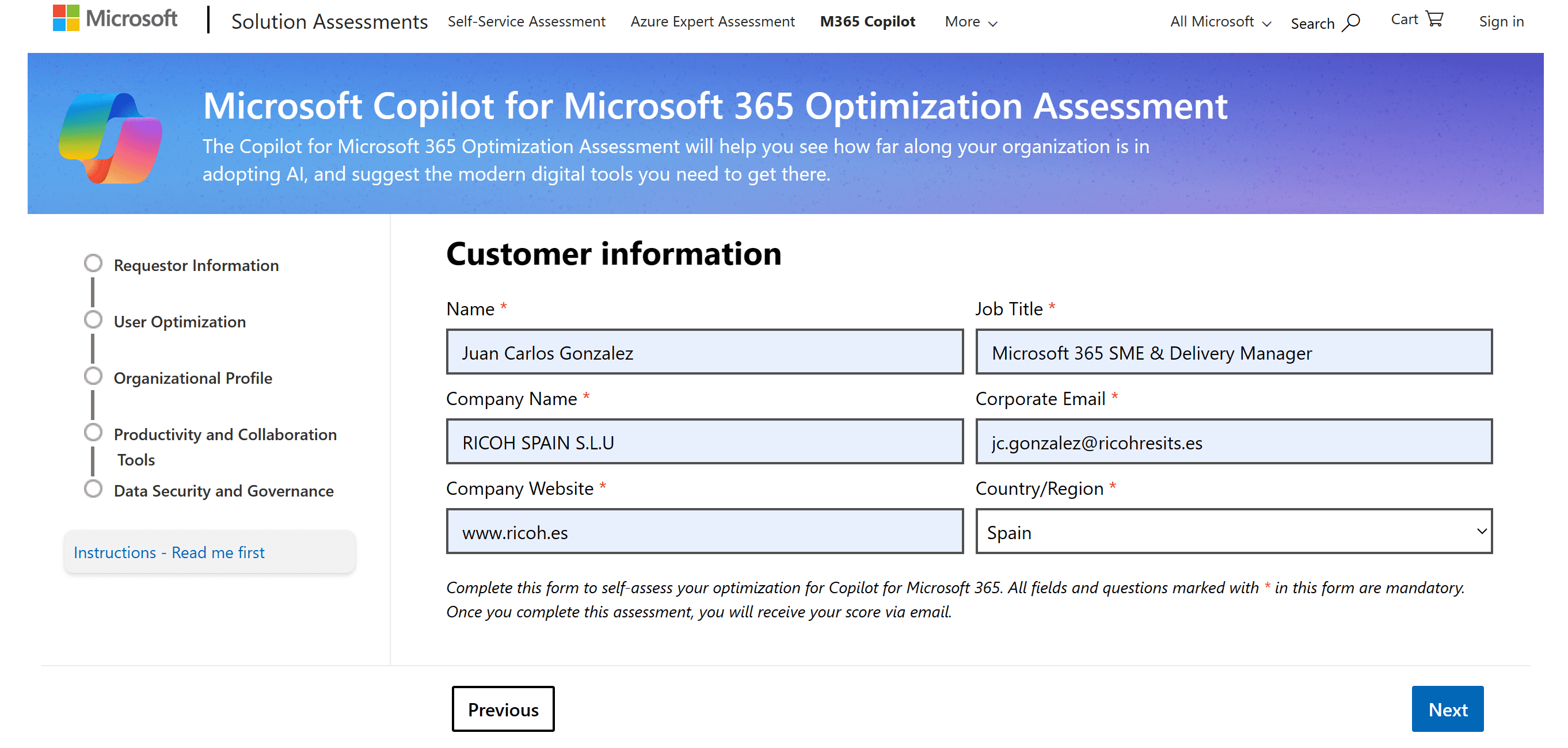This screenshot has height=748, width=1568.
Task: Click the User Optimization label
Action: pos(180,322)
